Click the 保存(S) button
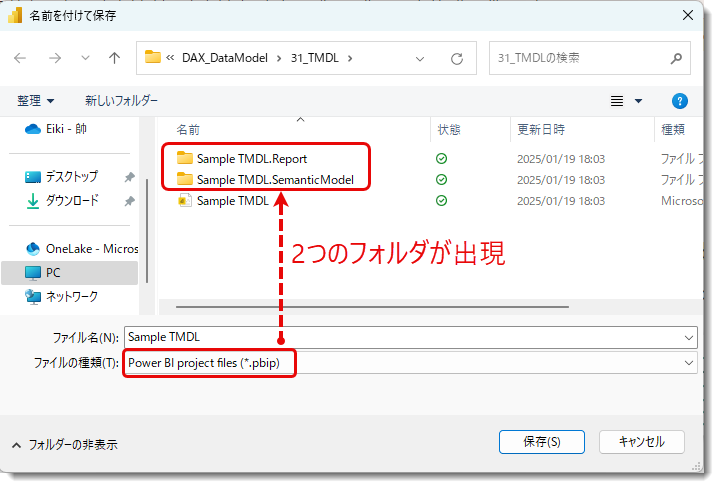The height and width of the screenshot is (488, 719). point(542,442)
